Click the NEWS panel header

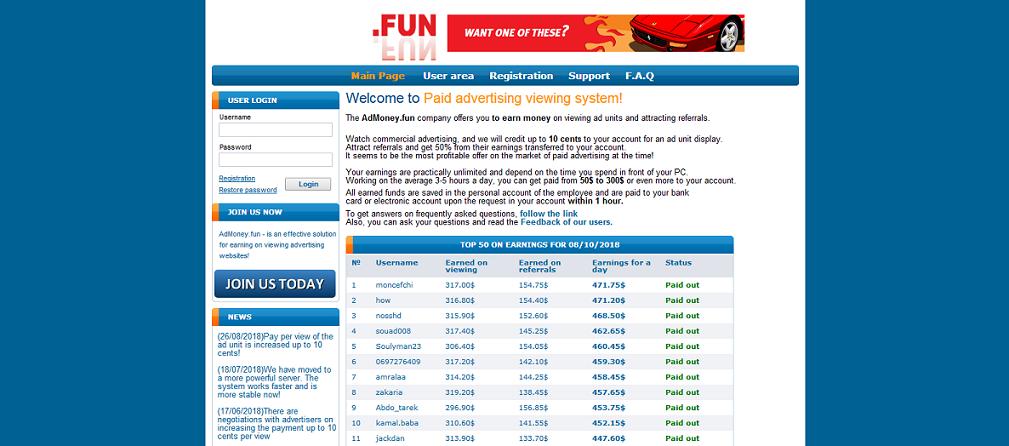275,317
